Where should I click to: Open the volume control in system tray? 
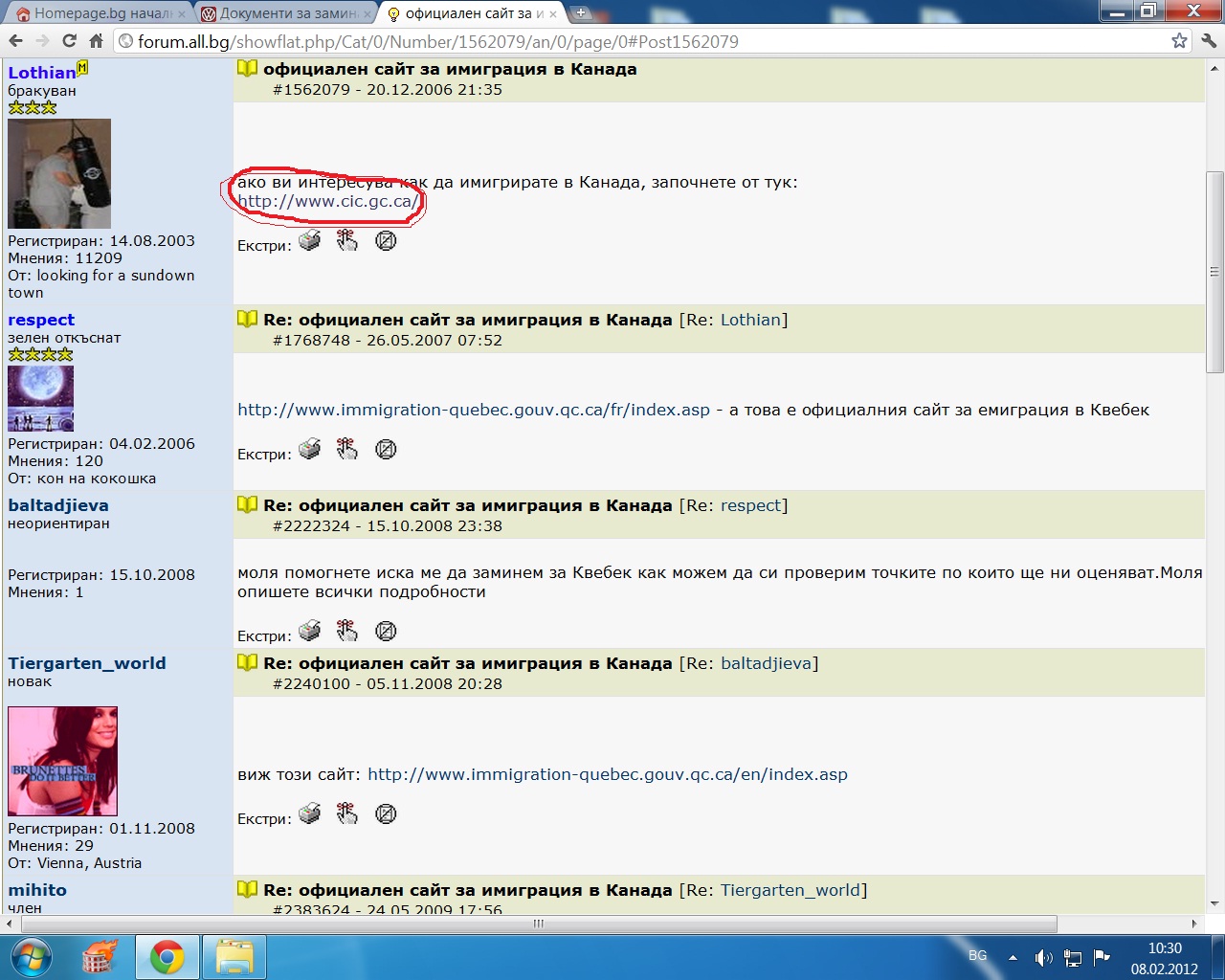pyautogui.click(x=1043, y=957)
